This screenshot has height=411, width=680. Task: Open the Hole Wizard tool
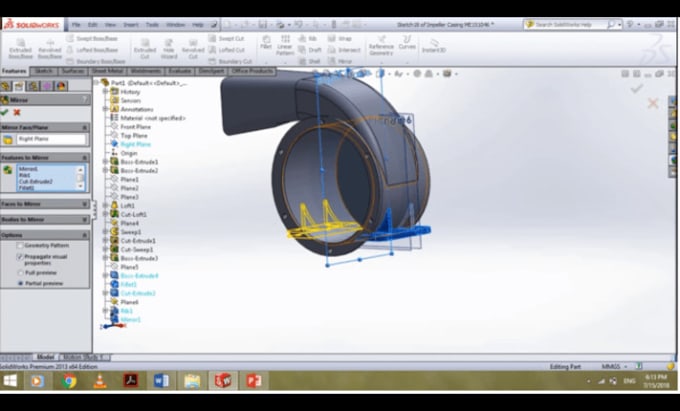(169, 49)
